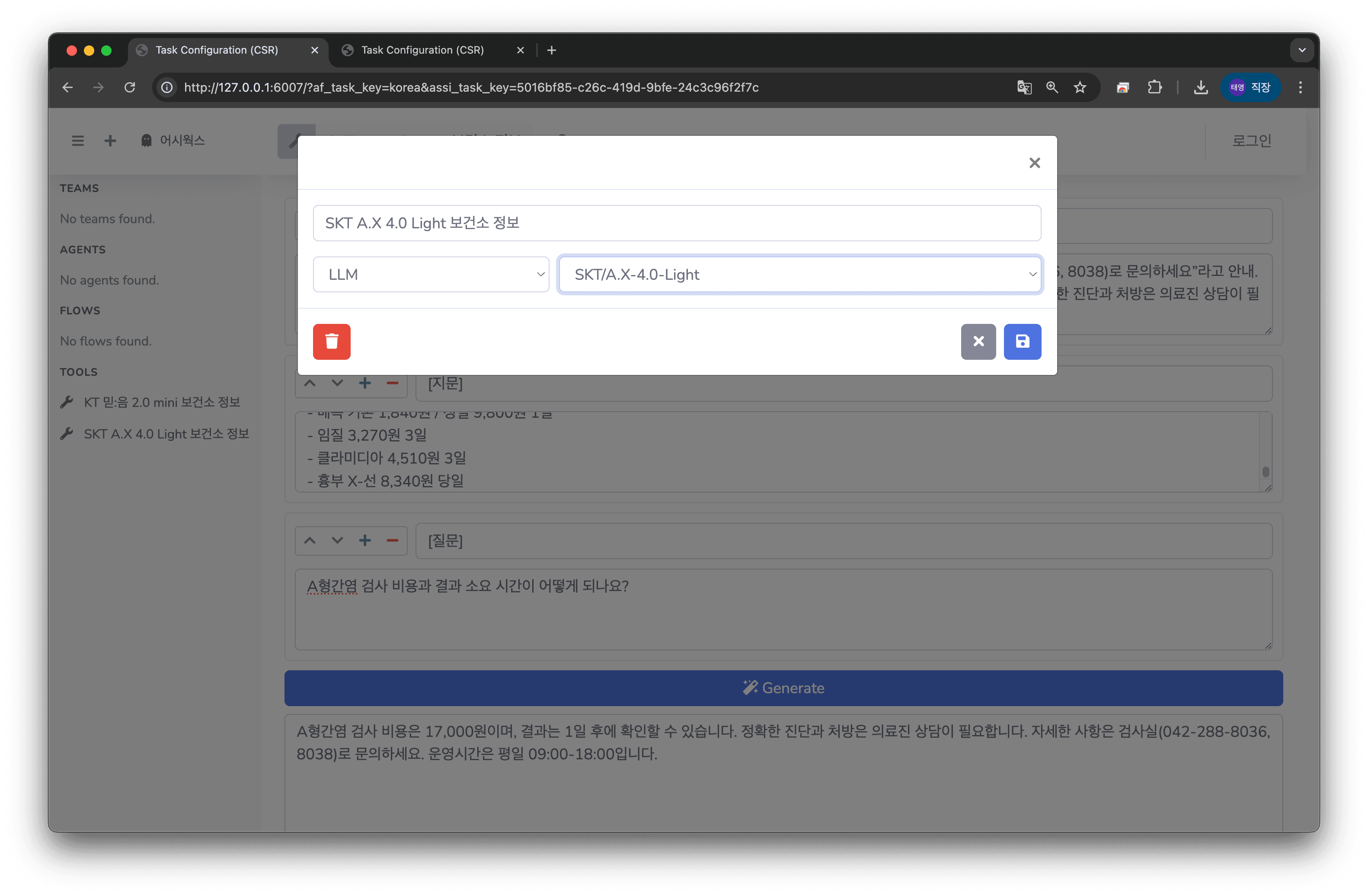Toggle the hamburger sidebar menu icon
This screenshot has width=1368, height=896.
[77, 140]
